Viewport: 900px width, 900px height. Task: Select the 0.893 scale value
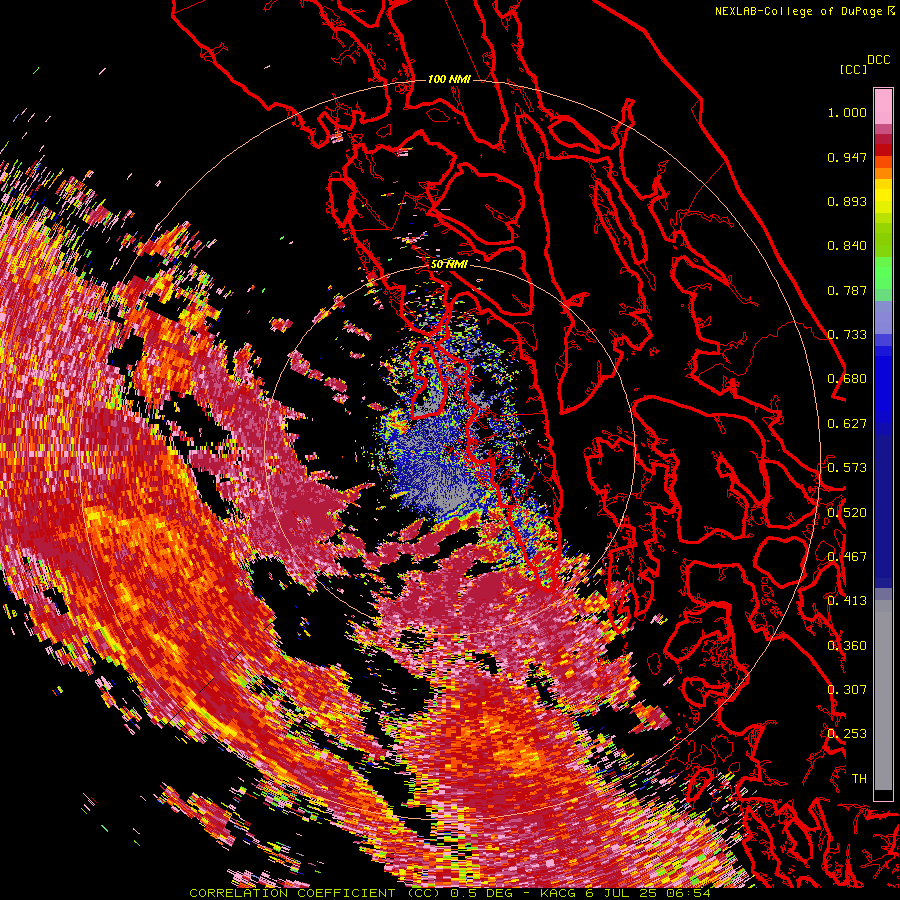(x=847, y=201)
